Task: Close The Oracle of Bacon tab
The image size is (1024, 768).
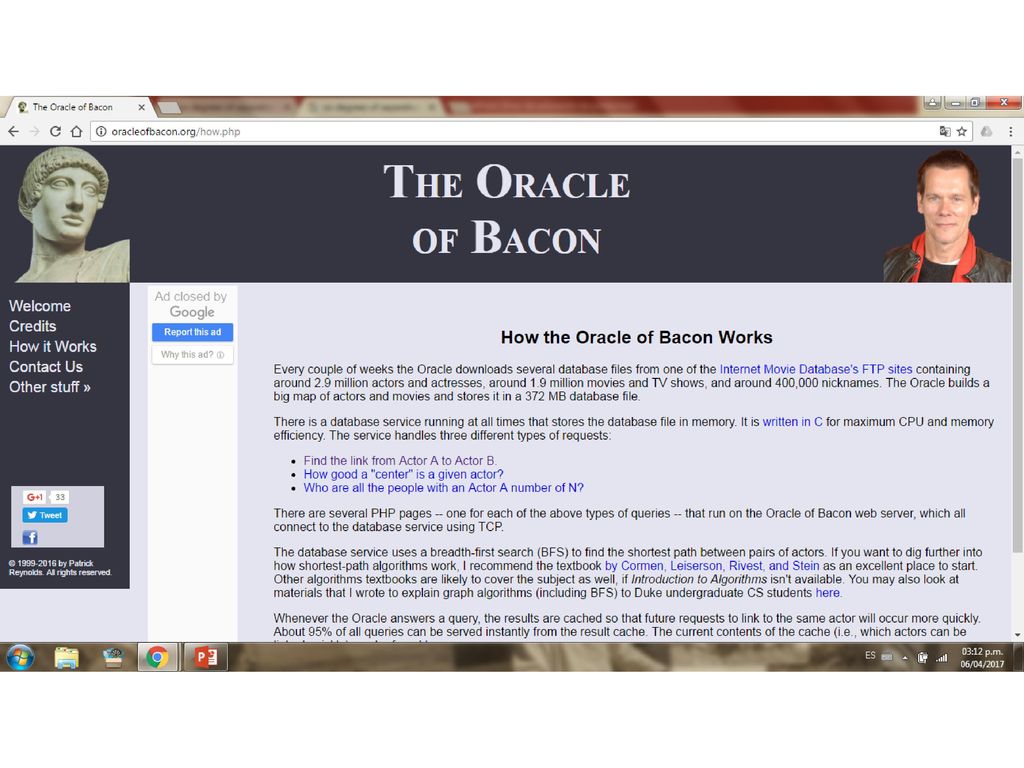Action: click(141, 107)
